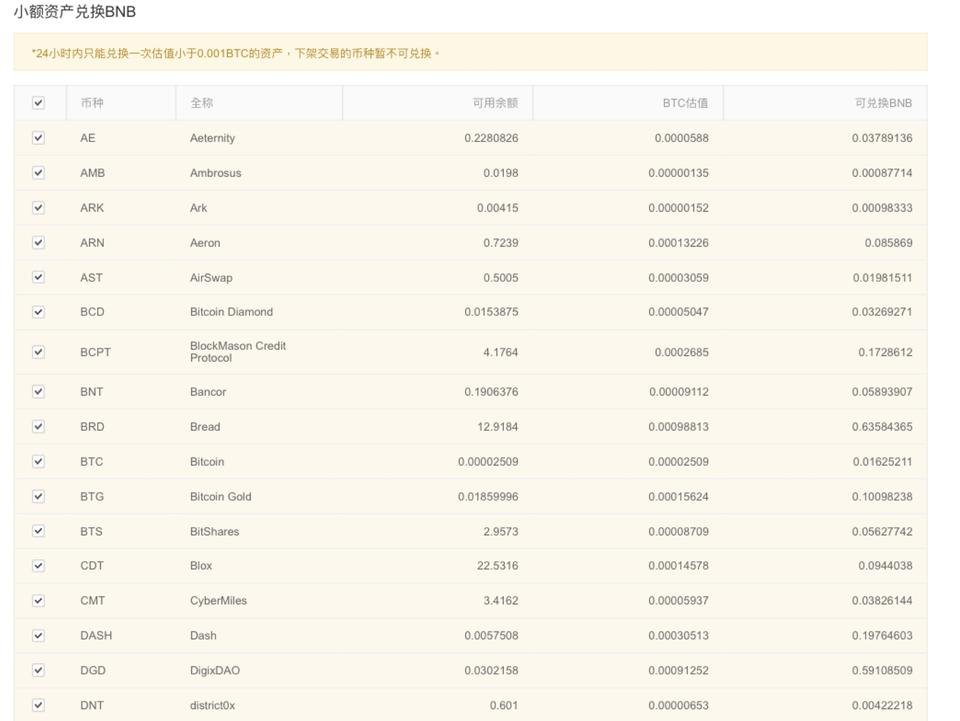Screen dimensions: 960x721
Task: Click the Bancor name cell
Action: [x=208, y=392]
